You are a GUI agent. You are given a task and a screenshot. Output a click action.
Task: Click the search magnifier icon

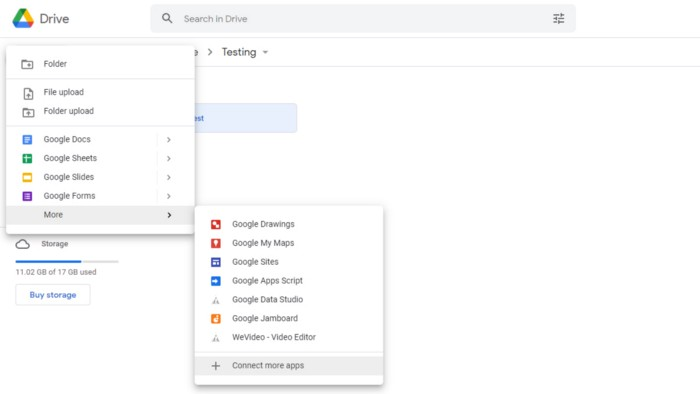coord(167,18)
